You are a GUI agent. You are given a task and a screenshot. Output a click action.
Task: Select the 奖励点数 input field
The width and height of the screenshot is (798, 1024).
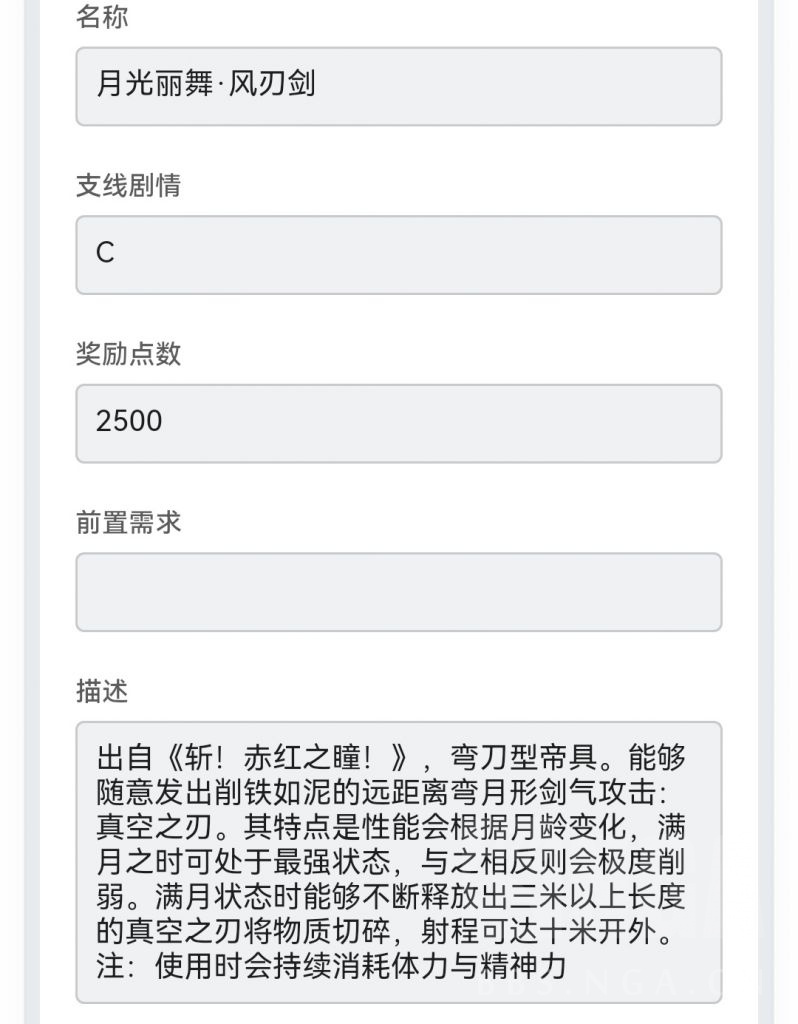point(398,423)
